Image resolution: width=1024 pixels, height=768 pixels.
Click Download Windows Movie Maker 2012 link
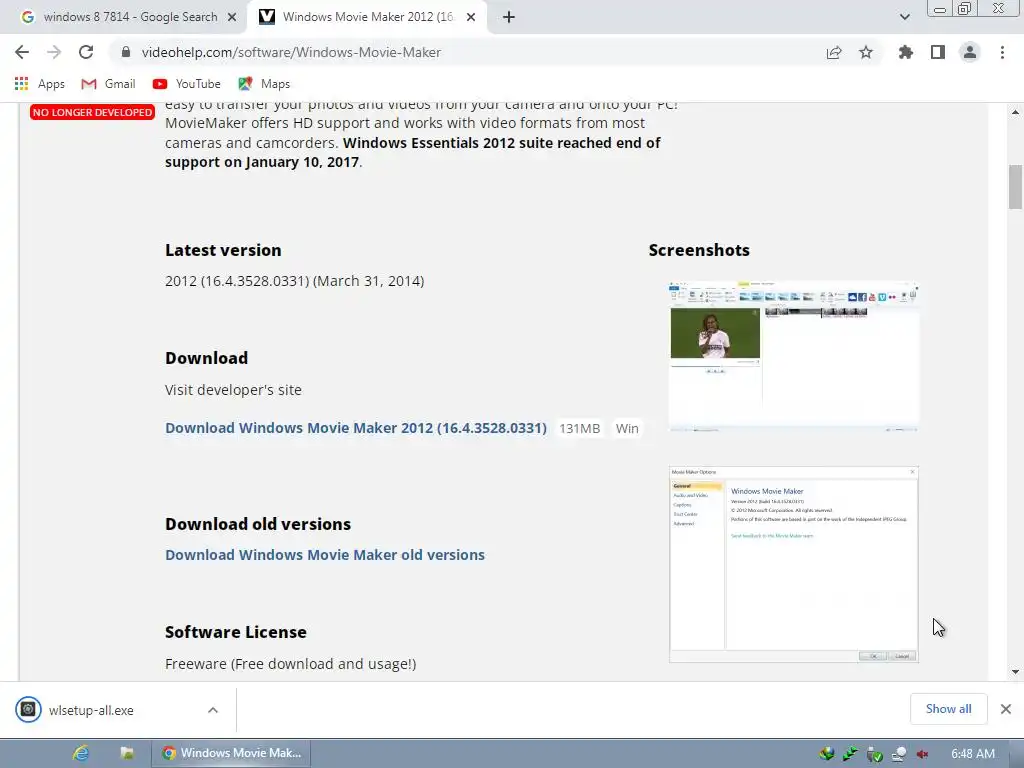[x=356, y=428]
